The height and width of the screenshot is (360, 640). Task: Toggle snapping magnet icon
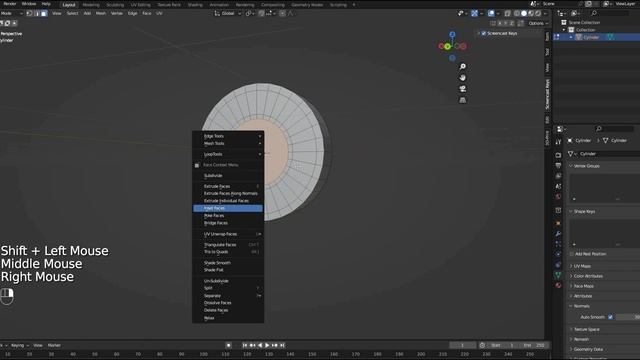pyautogui.click(x=261, y=13)
